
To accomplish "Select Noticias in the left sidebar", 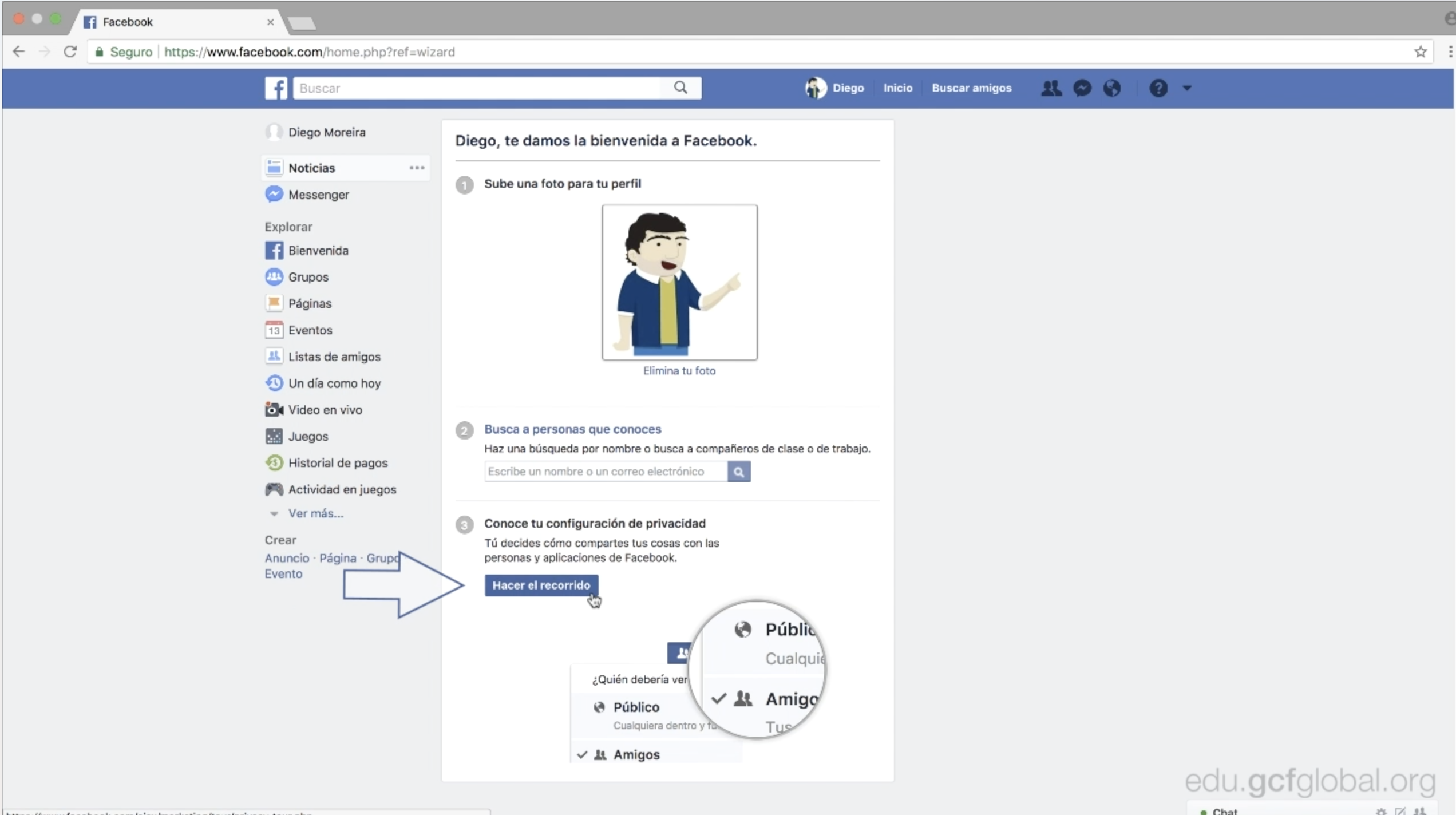I will [x=311, y=168].
